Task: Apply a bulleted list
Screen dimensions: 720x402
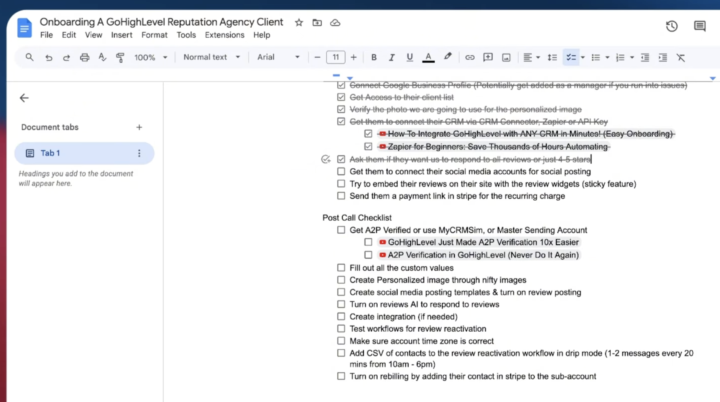Action: click(596, 57)
